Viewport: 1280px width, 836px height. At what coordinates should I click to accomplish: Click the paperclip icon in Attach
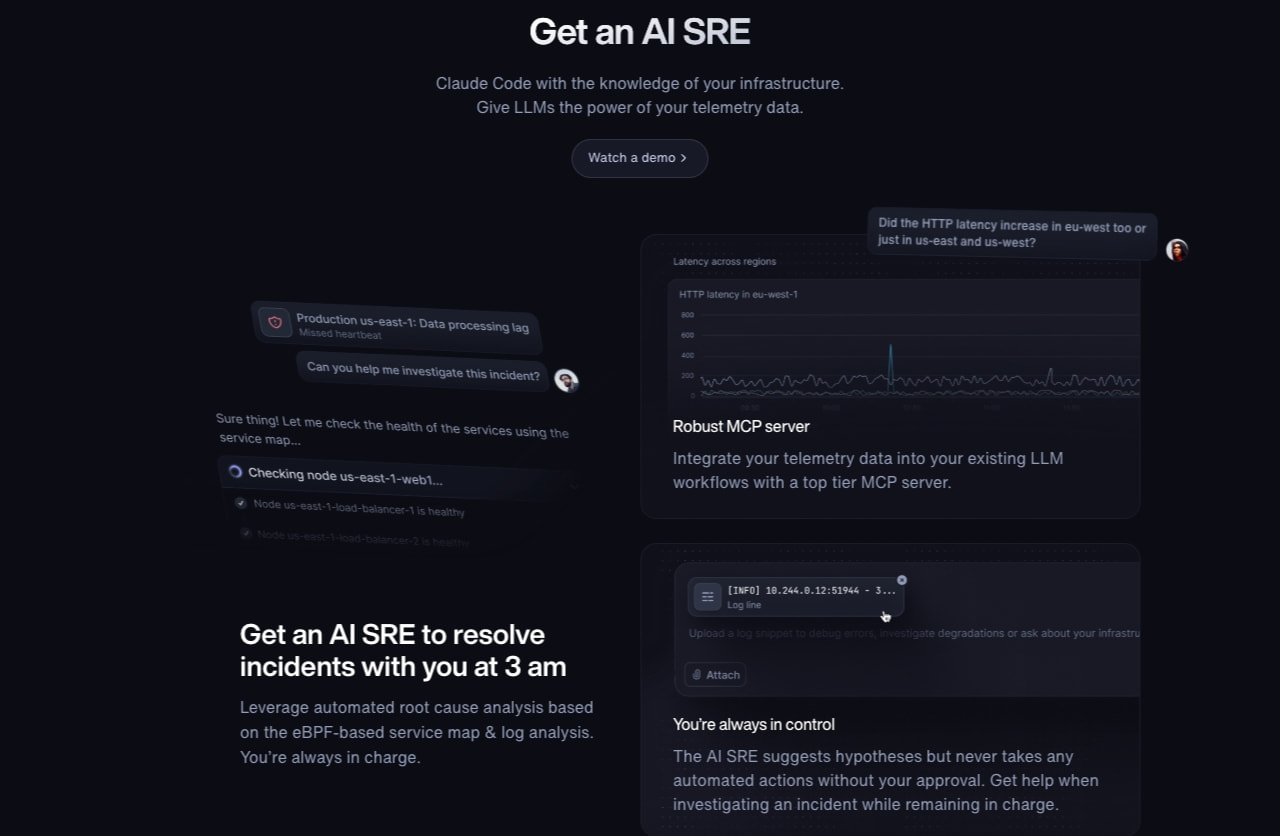pos(697,675)
